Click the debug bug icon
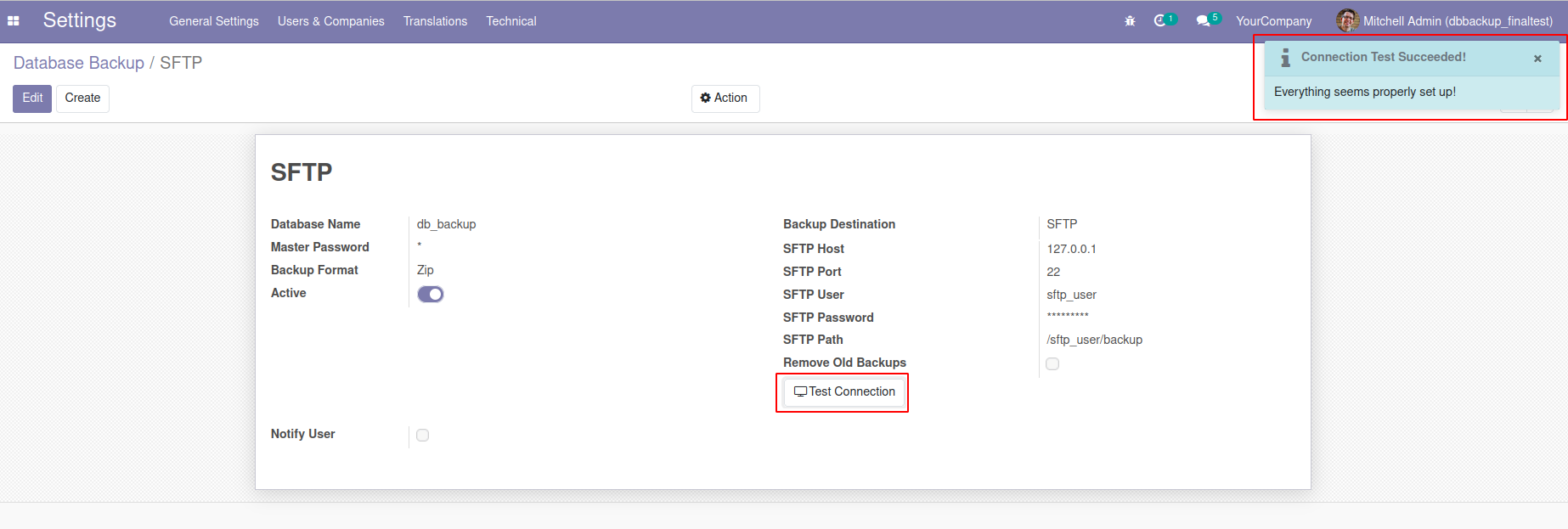This screenshot has width=1568, height=529. click(x=1130, y=21)
